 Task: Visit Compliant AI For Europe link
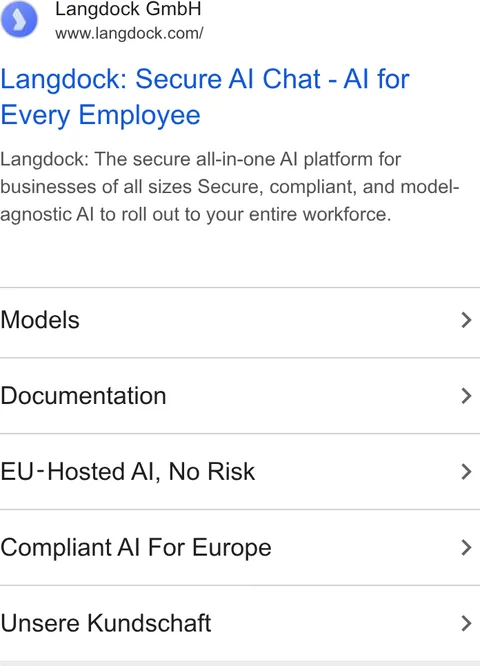click(240, 547)
